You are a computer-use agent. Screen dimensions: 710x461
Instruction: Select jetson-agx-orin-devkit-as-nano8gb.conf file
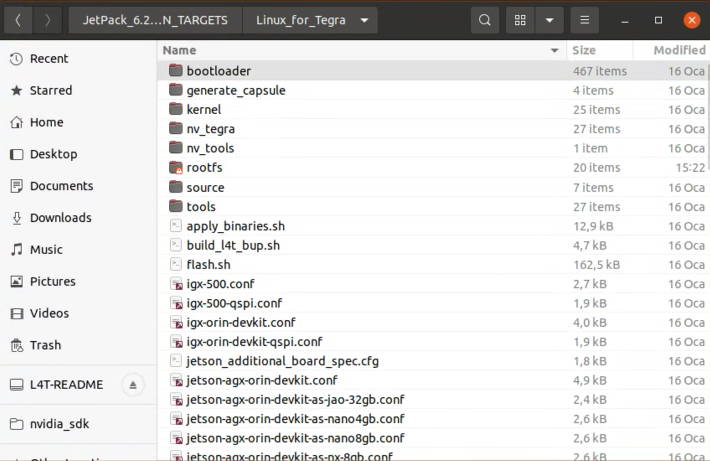pos(295,438)
